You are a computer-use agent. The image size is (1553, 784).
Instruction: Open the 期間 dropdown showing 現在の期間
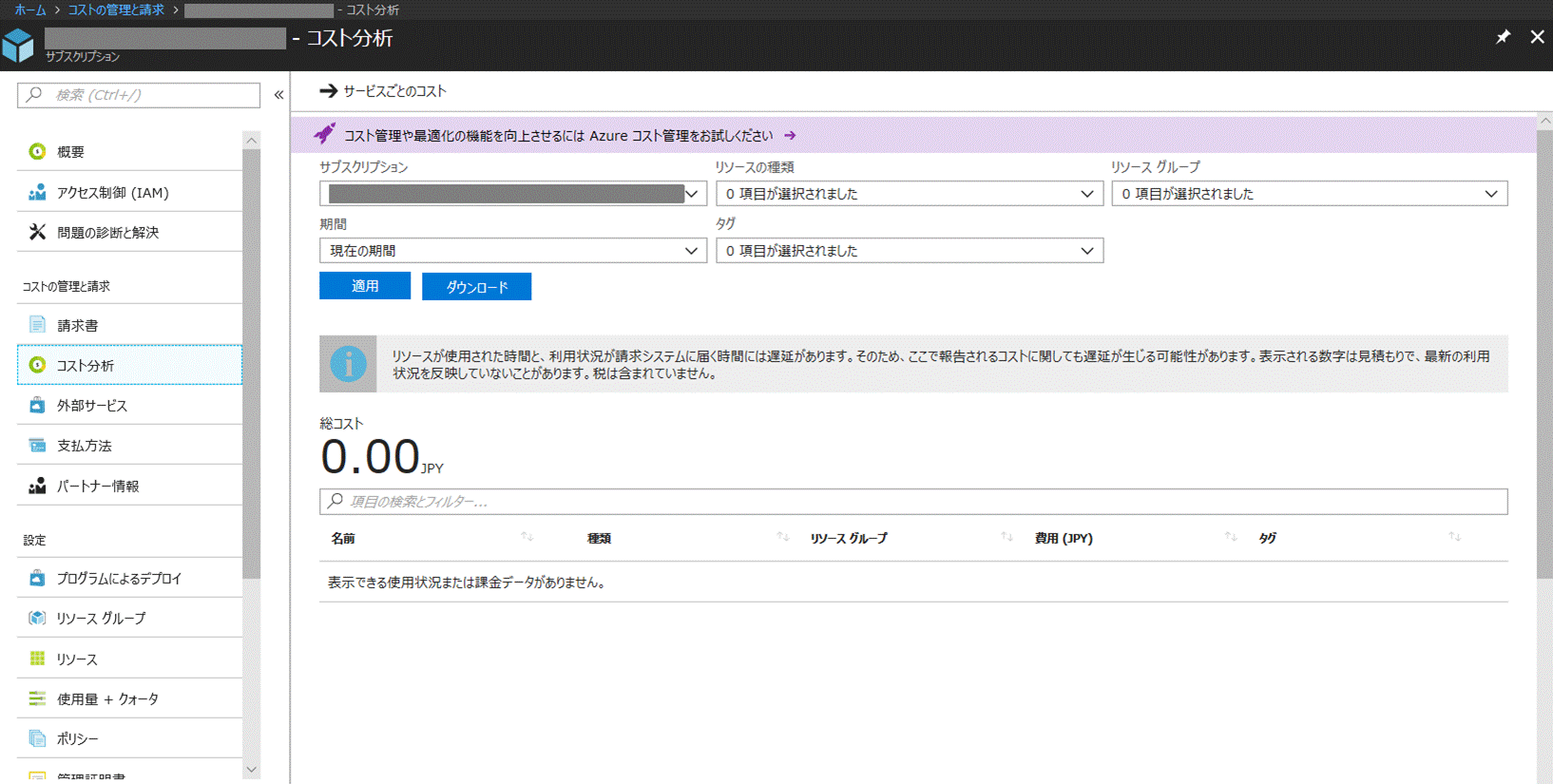click(513, 251)
